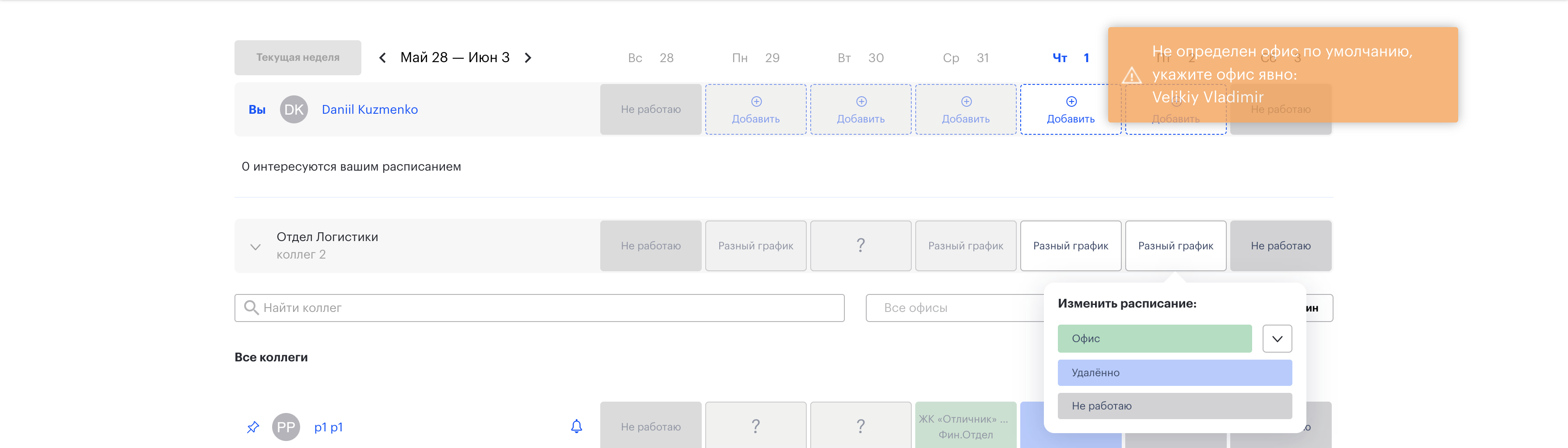Image resolution: width=1568 pixels, height=448 pixels.
Task: Expand the Отдел Логистики group chevron
Action: 255,246
